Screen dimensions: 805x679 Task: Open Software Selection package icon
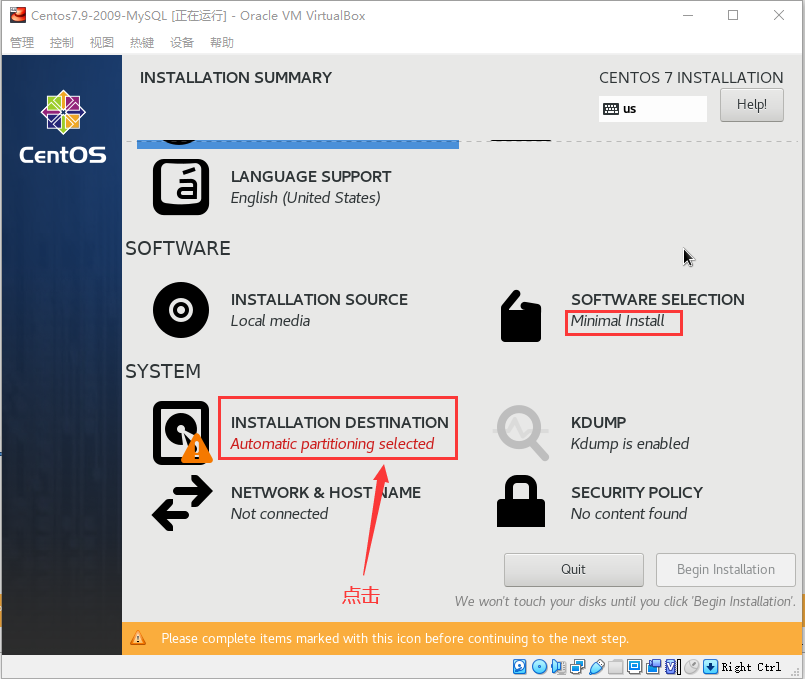click(x=521, y=316)
